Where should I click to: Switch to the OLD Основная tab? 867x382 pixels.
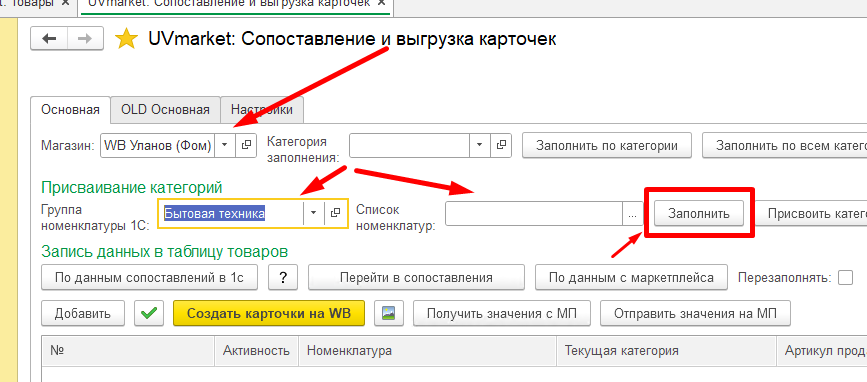click(x=165, y=110)
